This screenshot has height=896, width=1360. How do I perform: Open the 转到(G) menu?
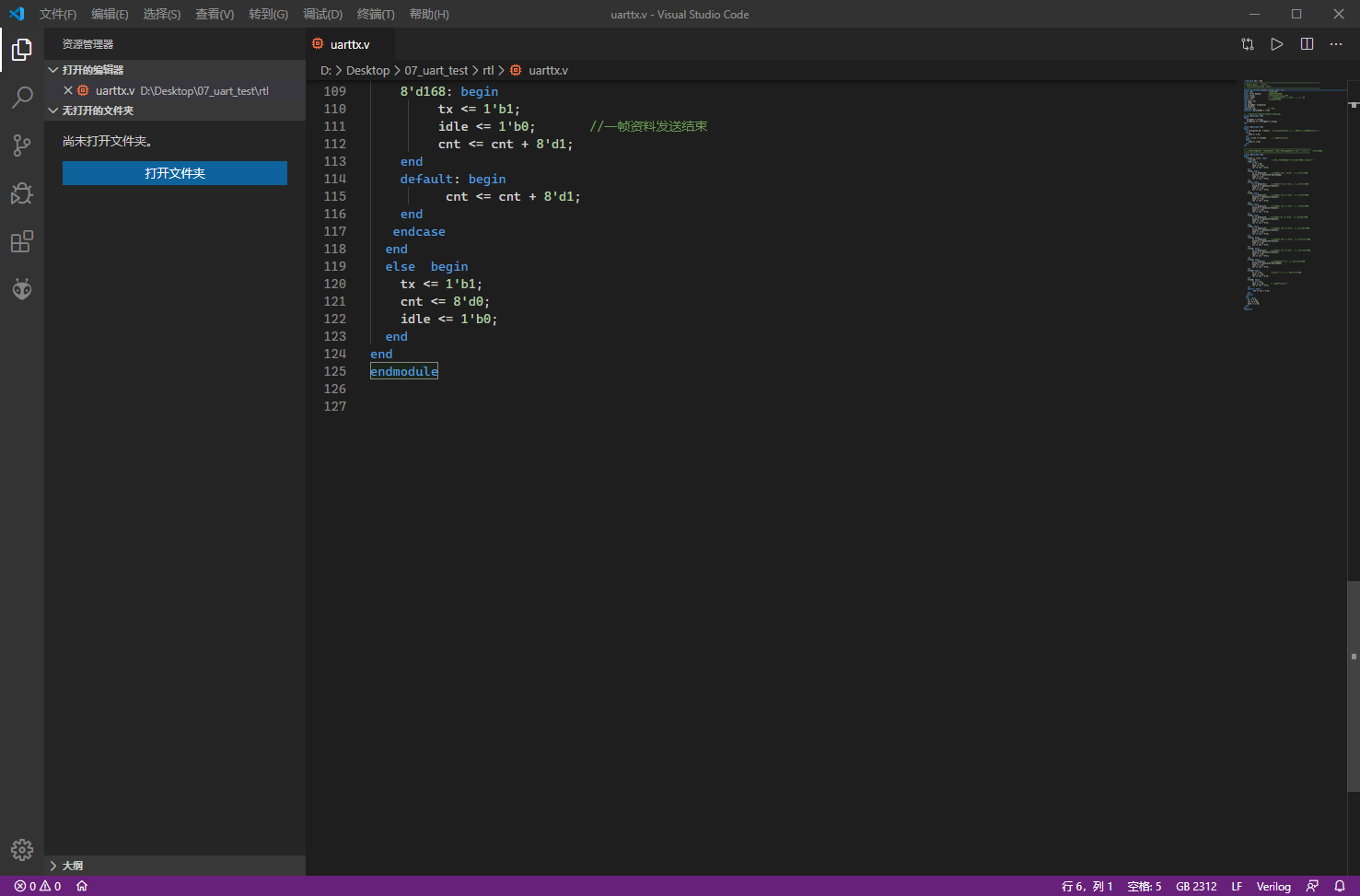coord(269,14)
